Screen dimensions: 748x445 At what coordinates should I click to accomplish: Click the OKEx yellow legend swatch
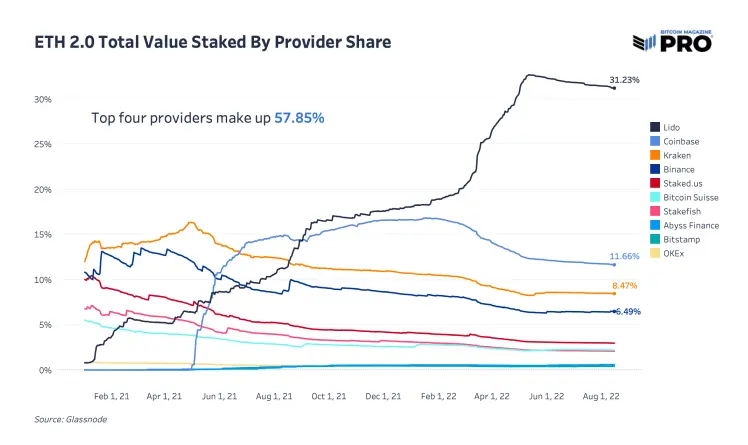click(655, 253)
